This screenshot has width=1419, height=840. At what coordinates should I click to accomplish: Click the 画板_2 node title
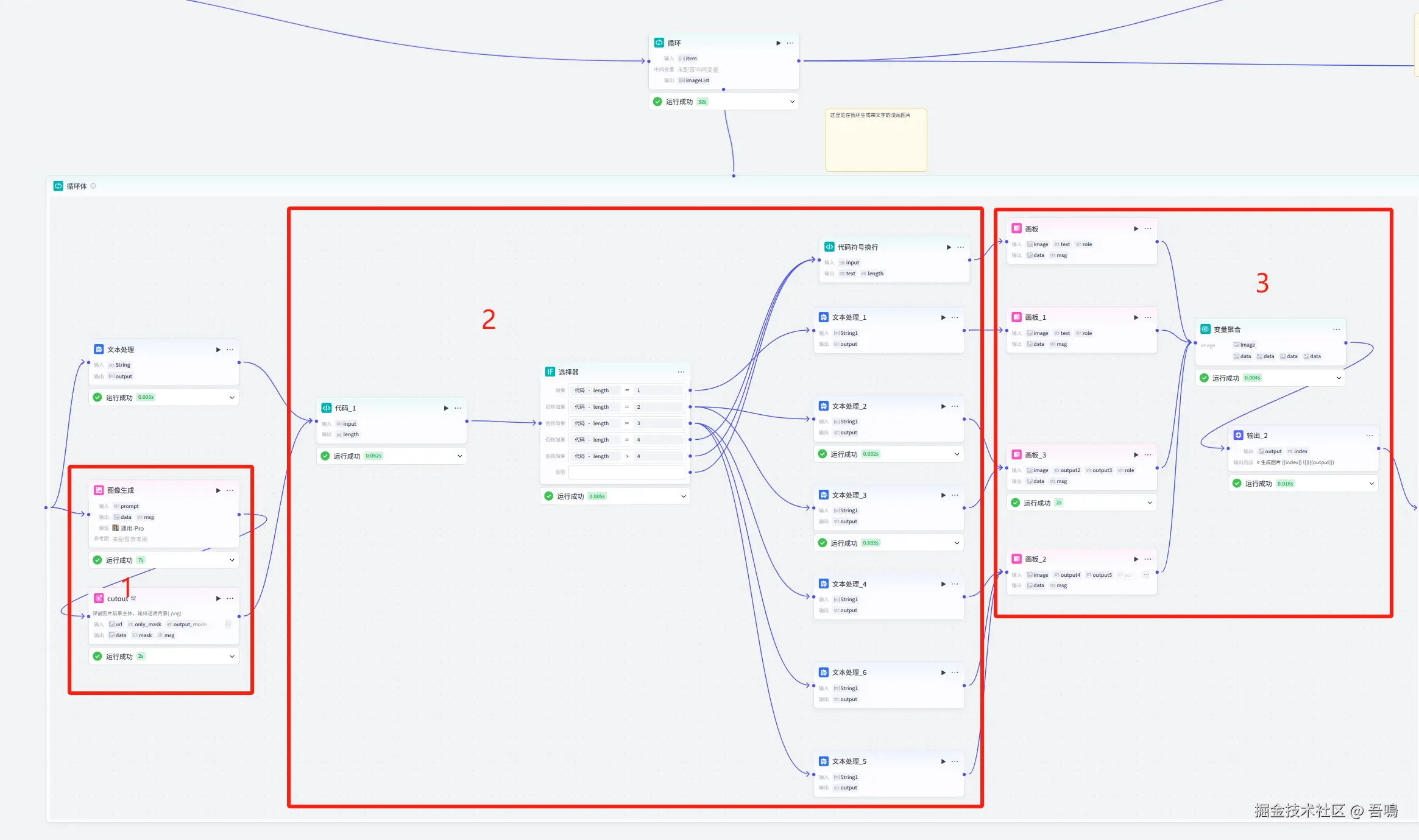click(x=1035, y=559)
